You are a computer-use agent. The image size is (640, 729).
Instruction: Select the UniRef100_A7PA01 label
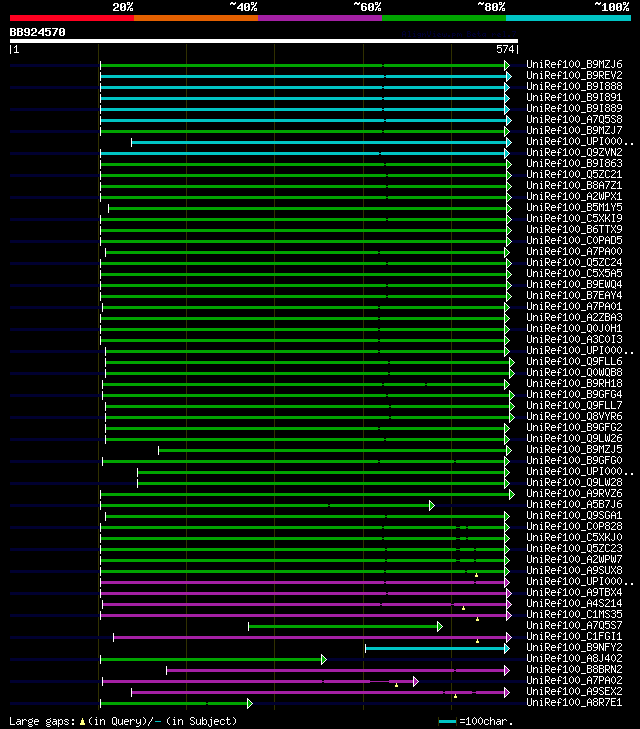[574, 306]
